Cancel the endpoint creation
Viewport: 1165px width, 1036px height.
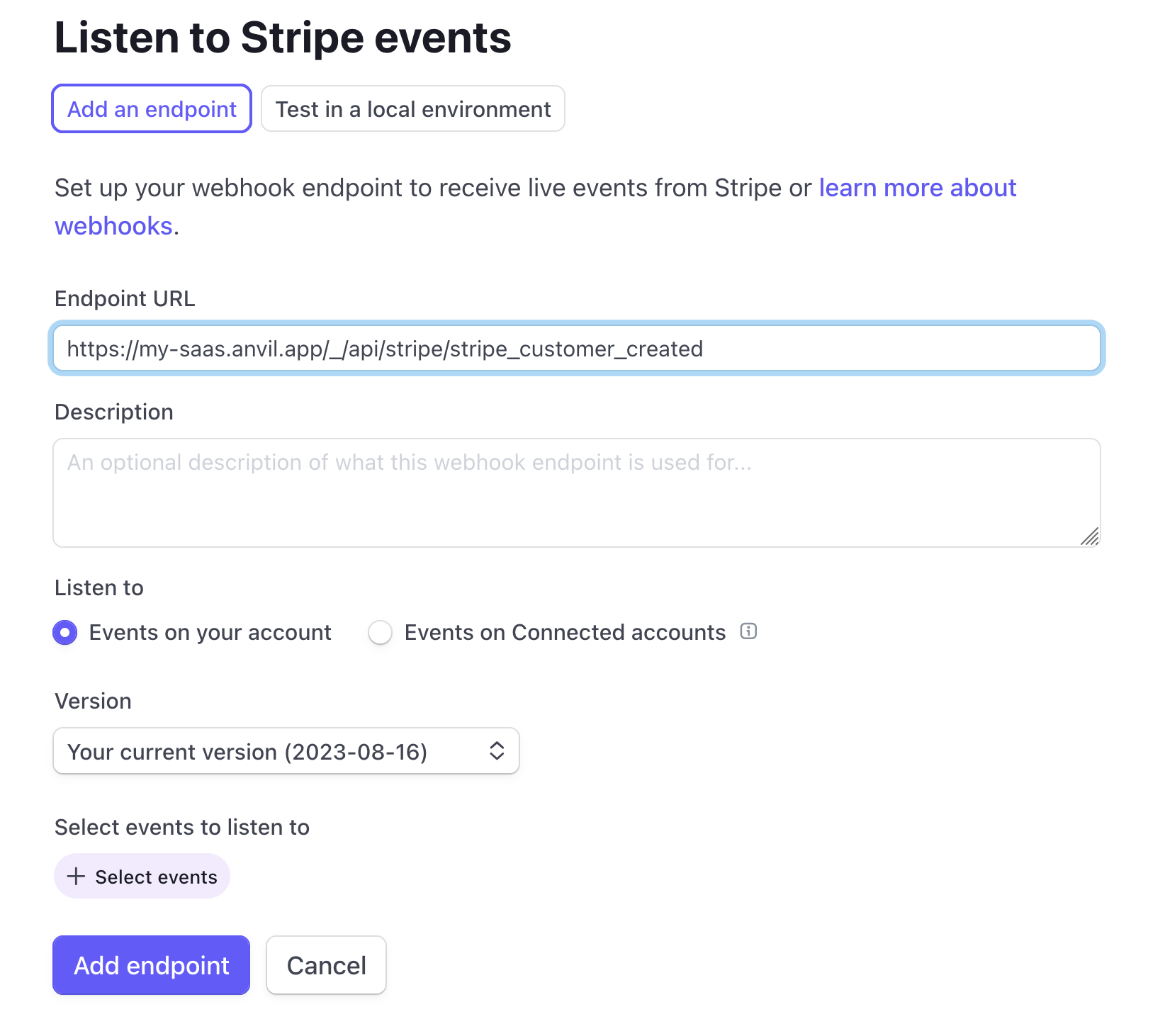click(x=326, y=965)
